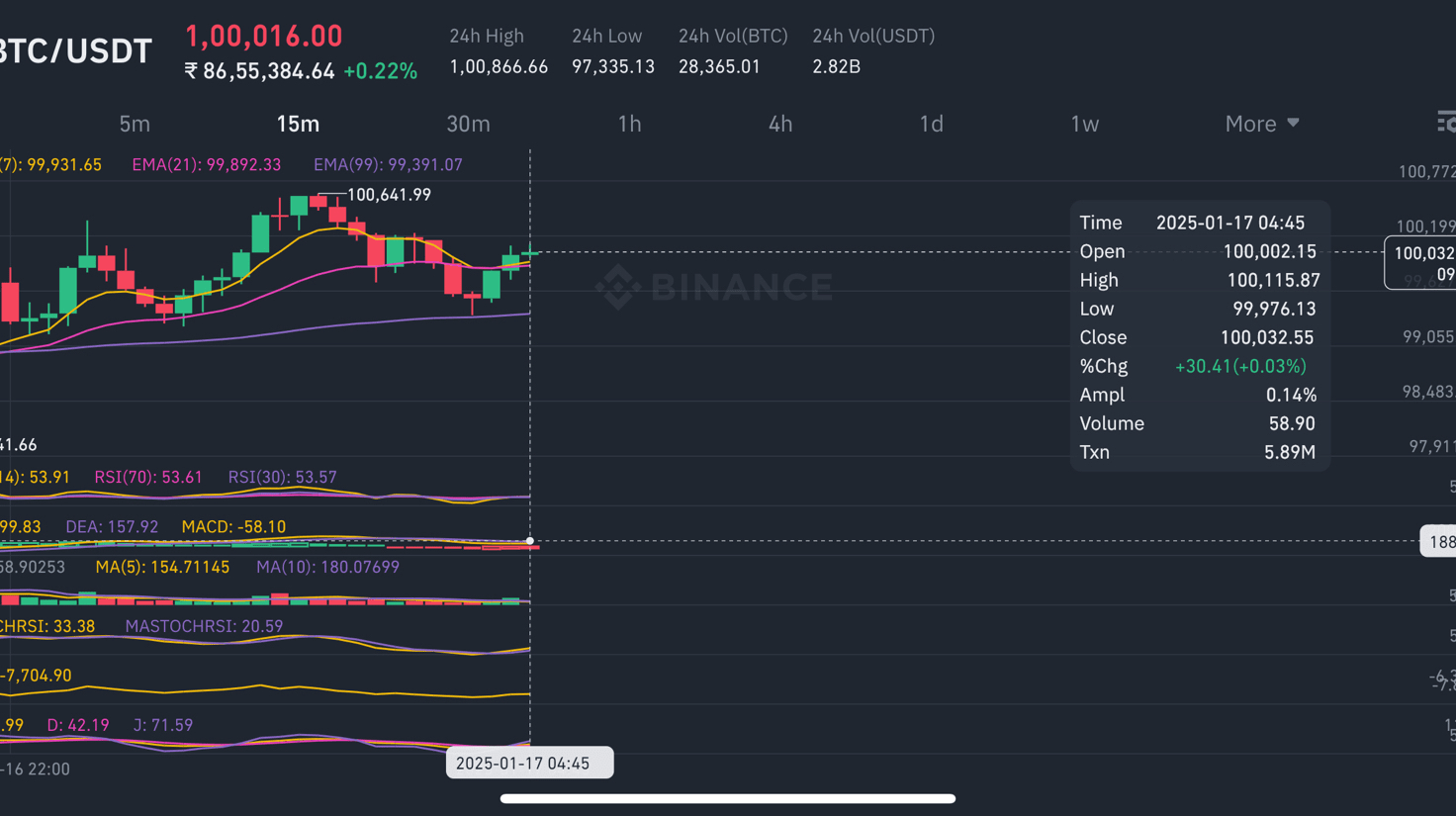Click the RSI(30): 53.57 label
The height and width of the screenshot is (816, 1456).
[x=283, y=477]
